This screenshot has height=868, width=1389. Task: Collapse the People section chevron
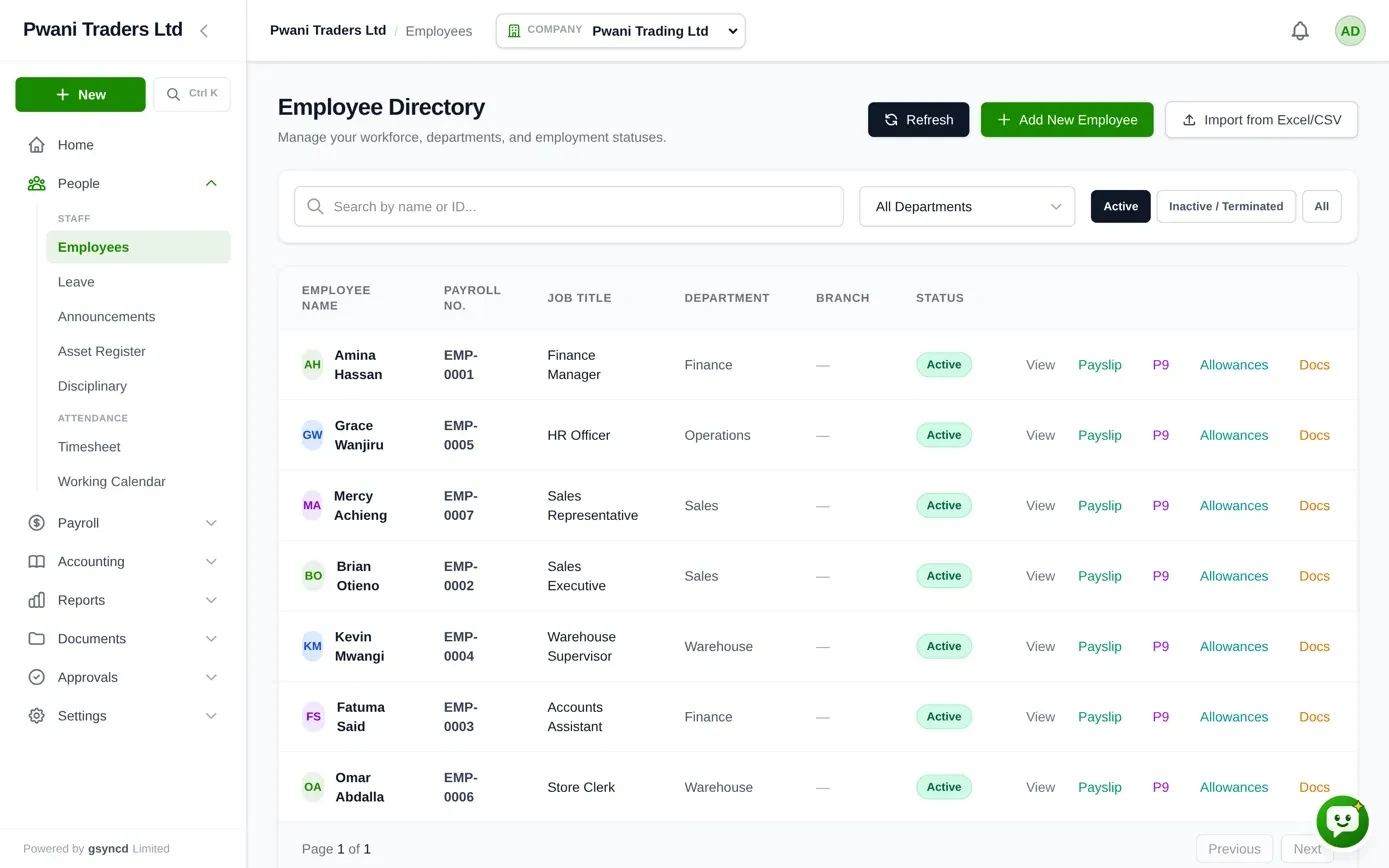[x=211, y=183]
